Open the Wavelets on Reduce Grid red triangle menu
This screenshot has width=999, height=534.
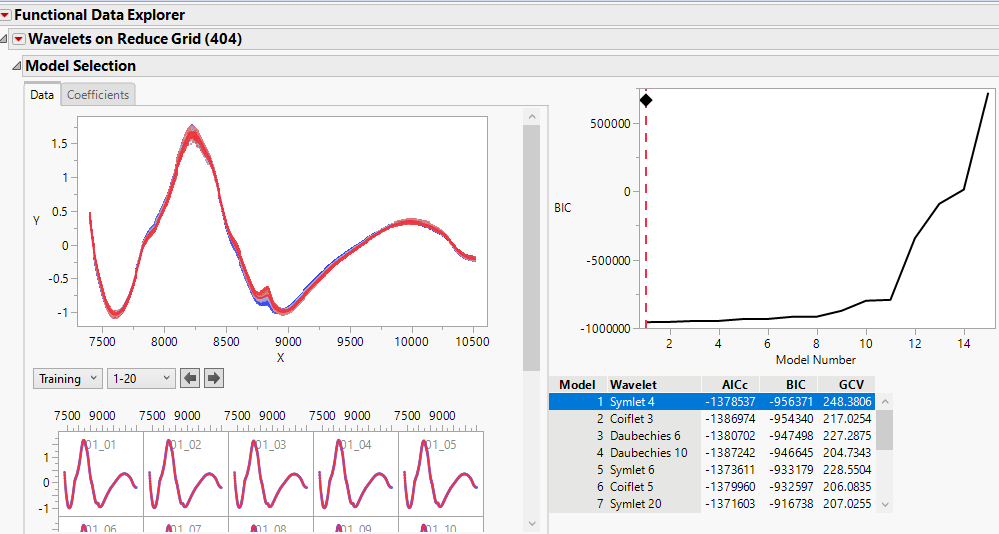click(18, 40)
